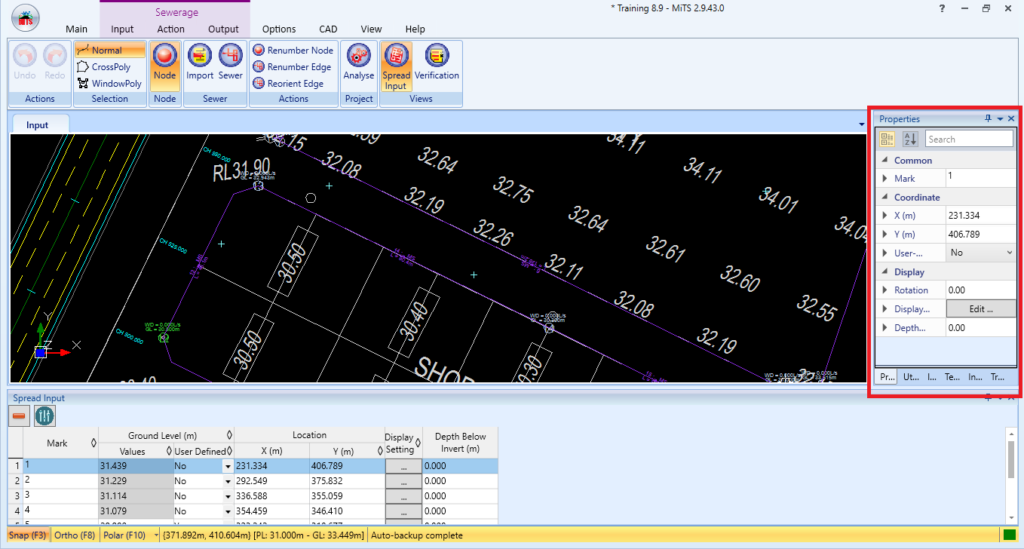Screen dimensions: 1024x549
Task: Expand the Mark property row
Action: click(885, 178)
